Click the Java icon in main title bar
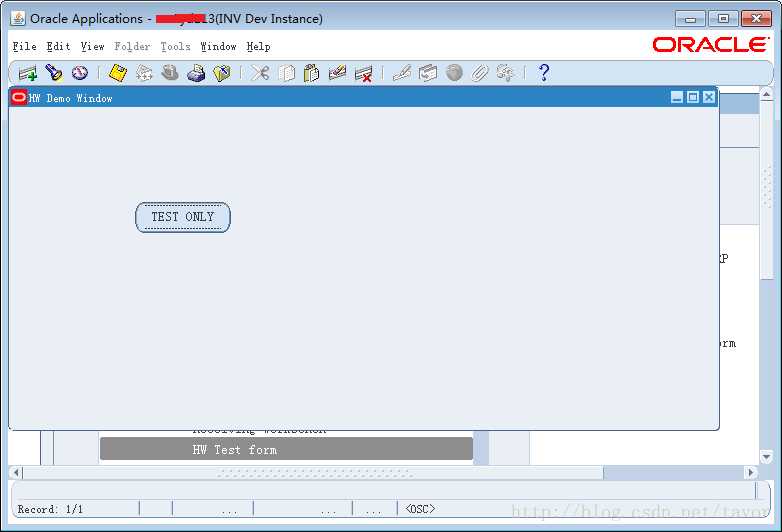Image resolution: width=782 pixels, height=532 pixels. 18,18
